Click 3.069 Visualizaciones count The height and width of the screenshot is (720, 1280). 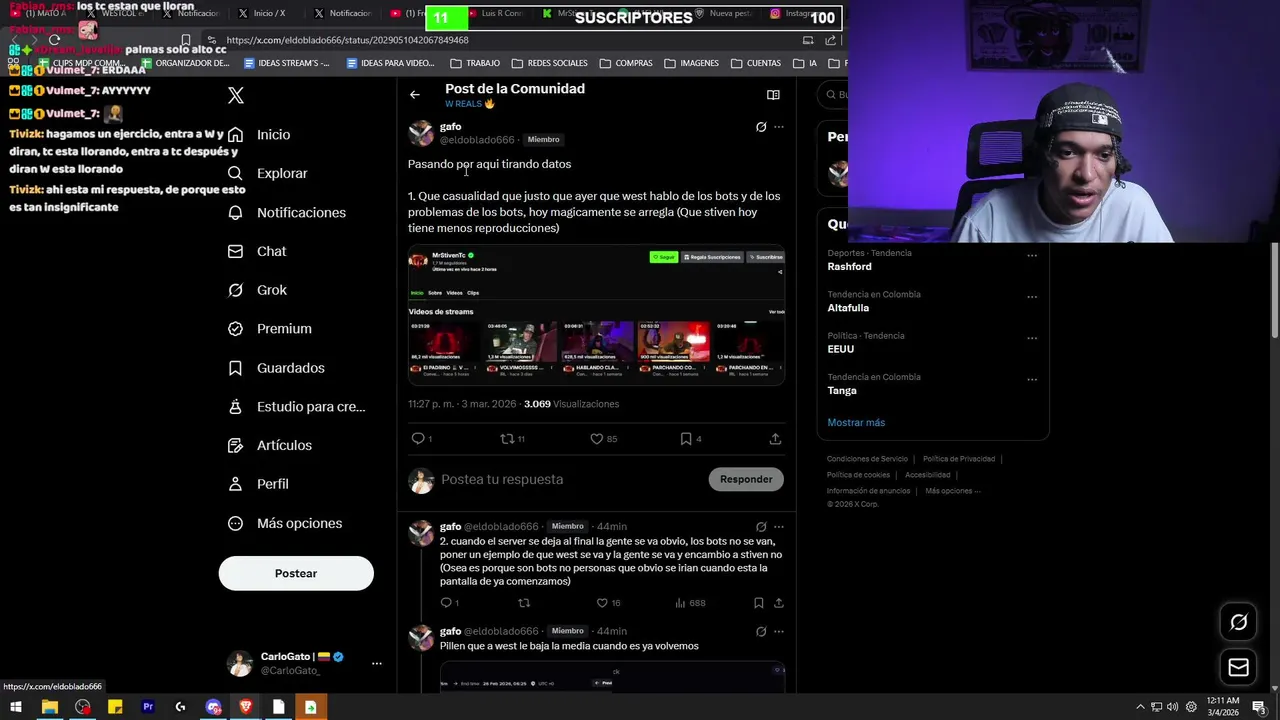[x=571, y=404]
